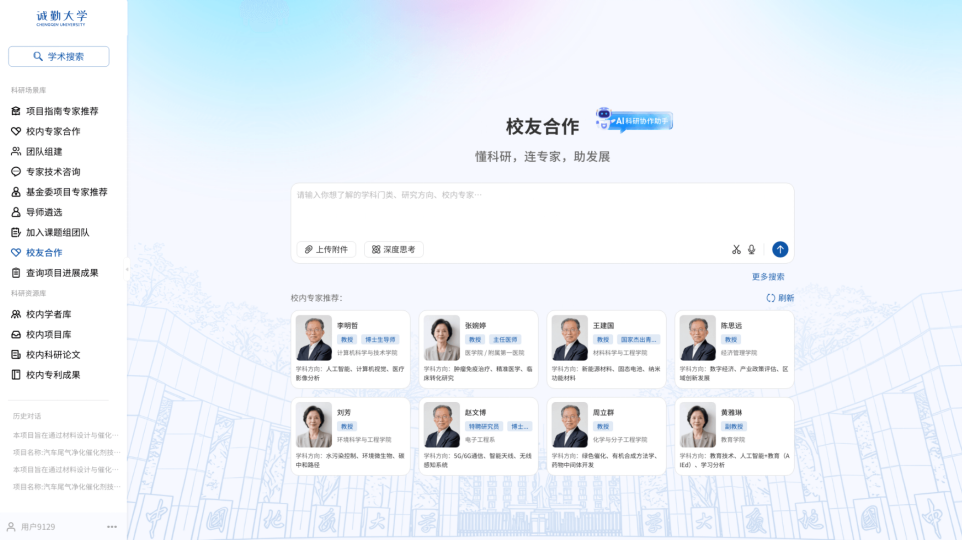Open expert card for 张婉婷
The width and height of the screenshot is (962, 540).
coord(479,349)
